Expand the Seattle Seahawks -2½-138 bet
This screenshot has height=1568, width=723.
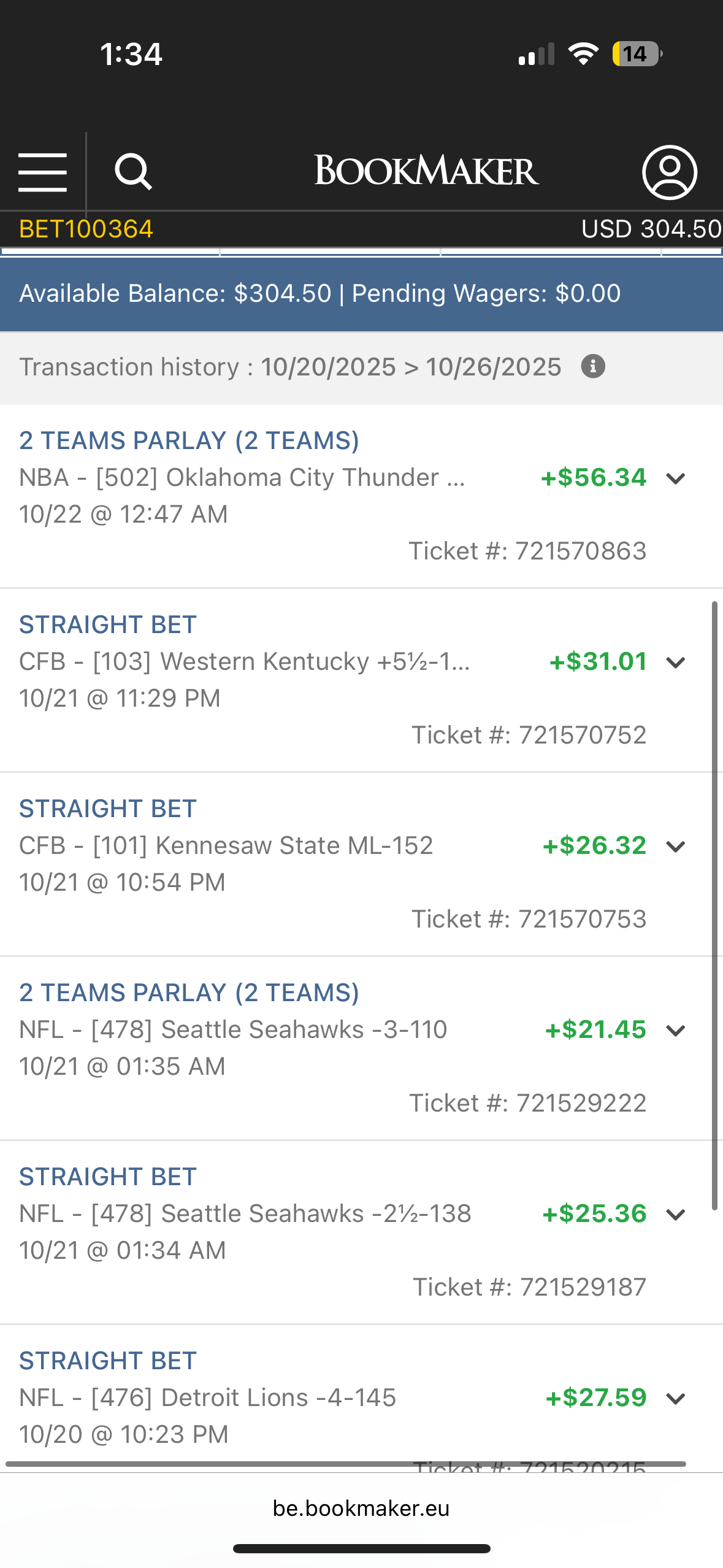point(676,1215)
